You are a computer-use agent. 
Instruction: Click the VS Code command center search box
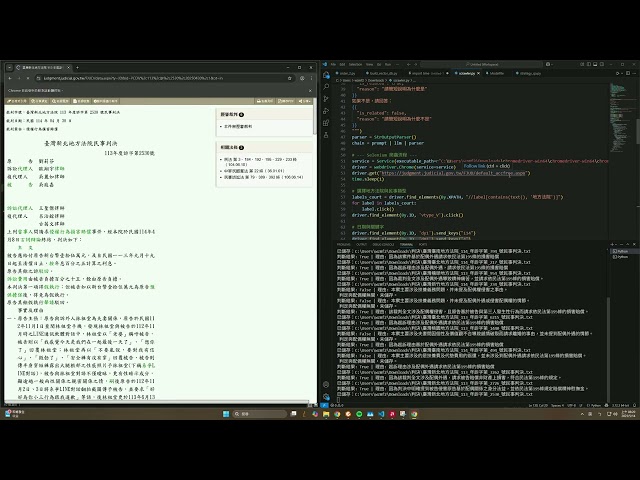pyautogui.click(x=482, y=64)
